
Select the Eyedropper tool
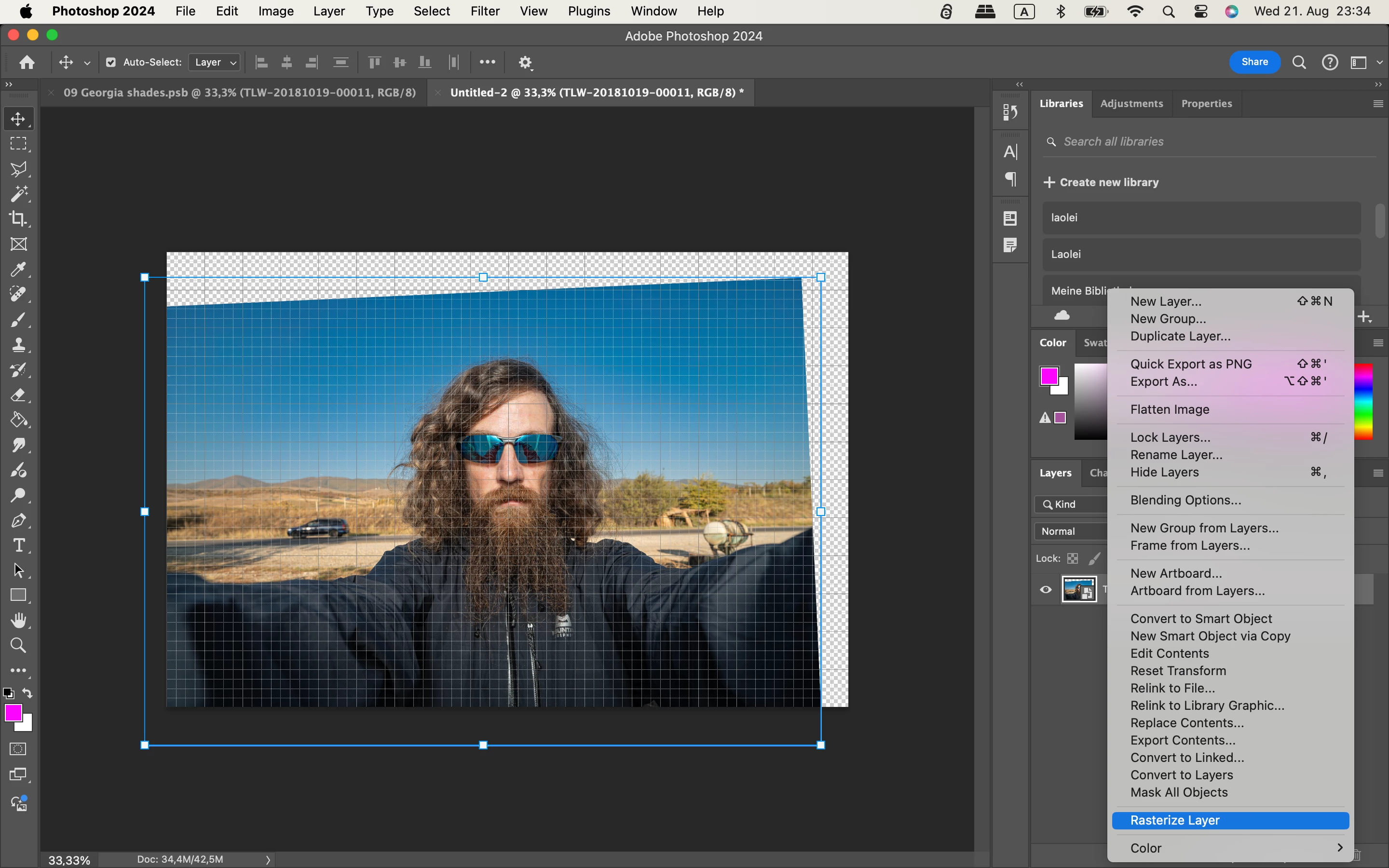point(18,269)
